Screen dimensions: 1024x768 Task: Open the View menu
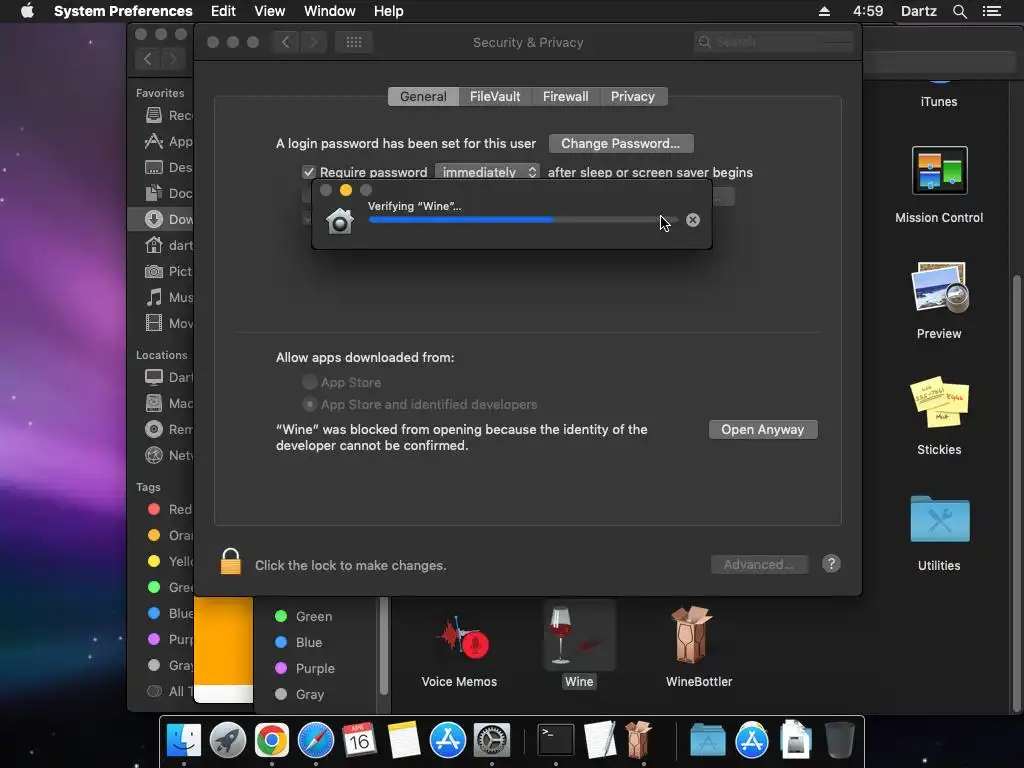pos(270,11)
